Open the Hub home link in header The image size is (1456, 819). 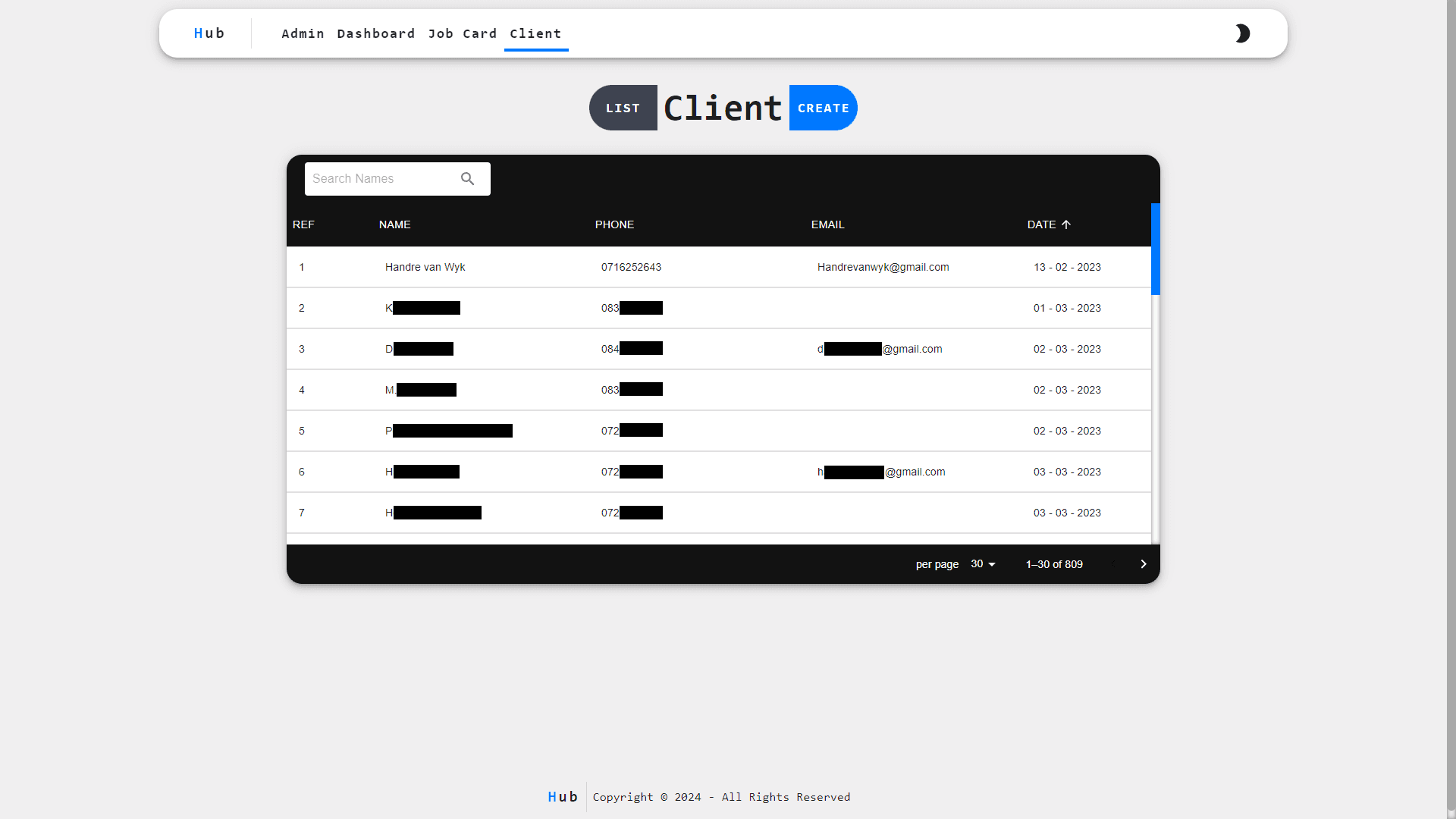tap(209, 33)
